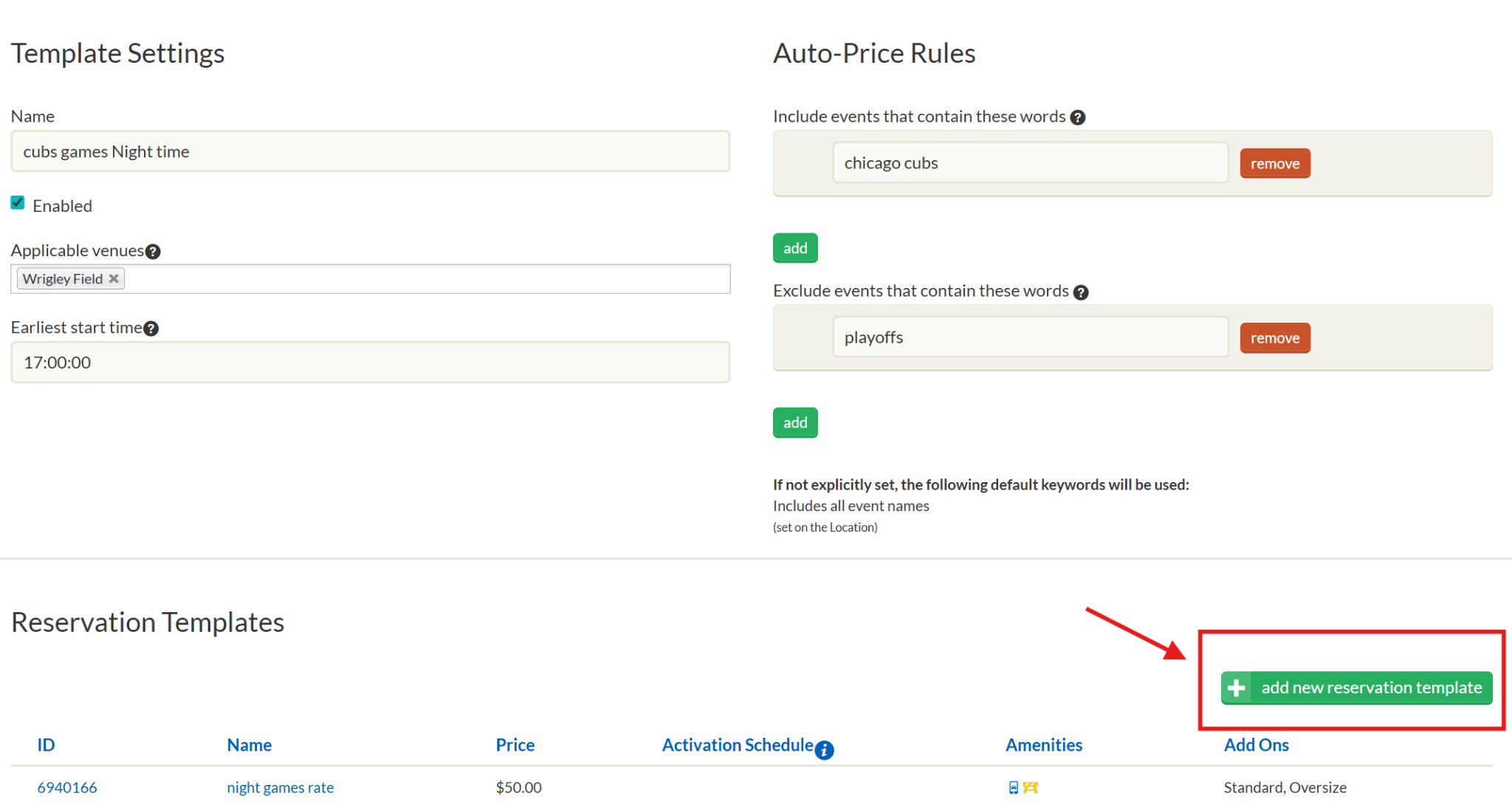Open reservation template ID 6940166

click(x=67, y=788)
